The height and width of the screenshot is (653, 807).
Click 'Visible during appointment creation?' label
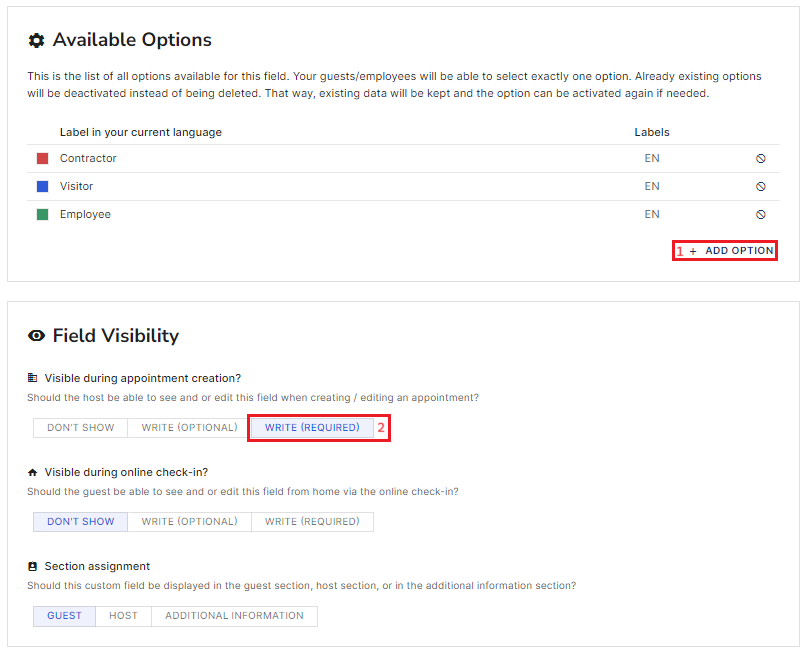tap(143, 378)
